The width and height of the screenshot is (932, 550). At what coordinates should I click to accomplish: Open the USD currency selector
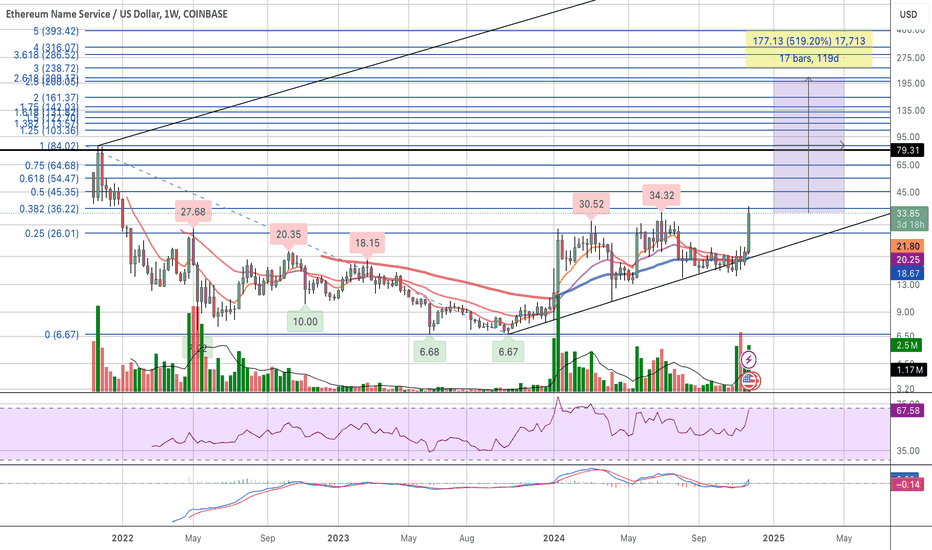tap(908, 14)
